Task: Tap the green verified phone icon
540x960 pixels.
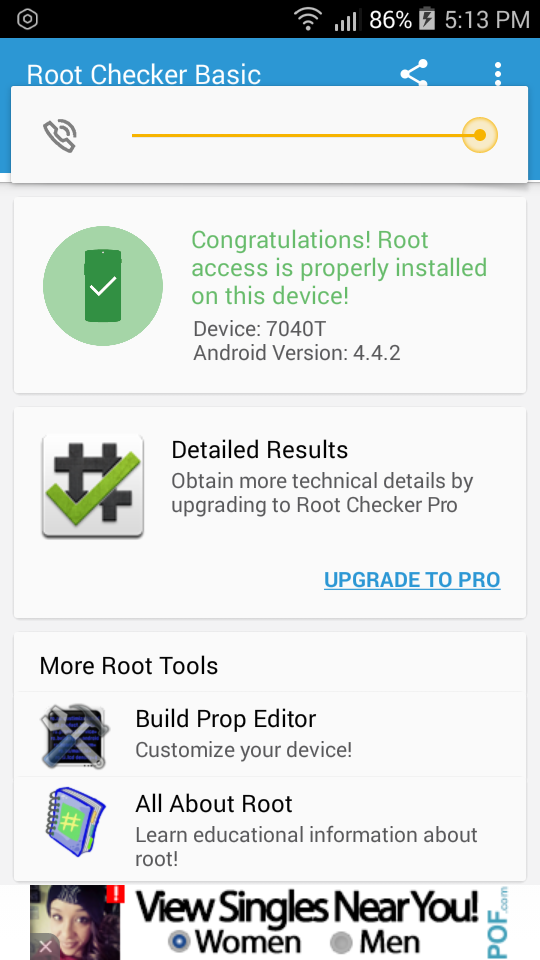Action: [x=103, y=286]
